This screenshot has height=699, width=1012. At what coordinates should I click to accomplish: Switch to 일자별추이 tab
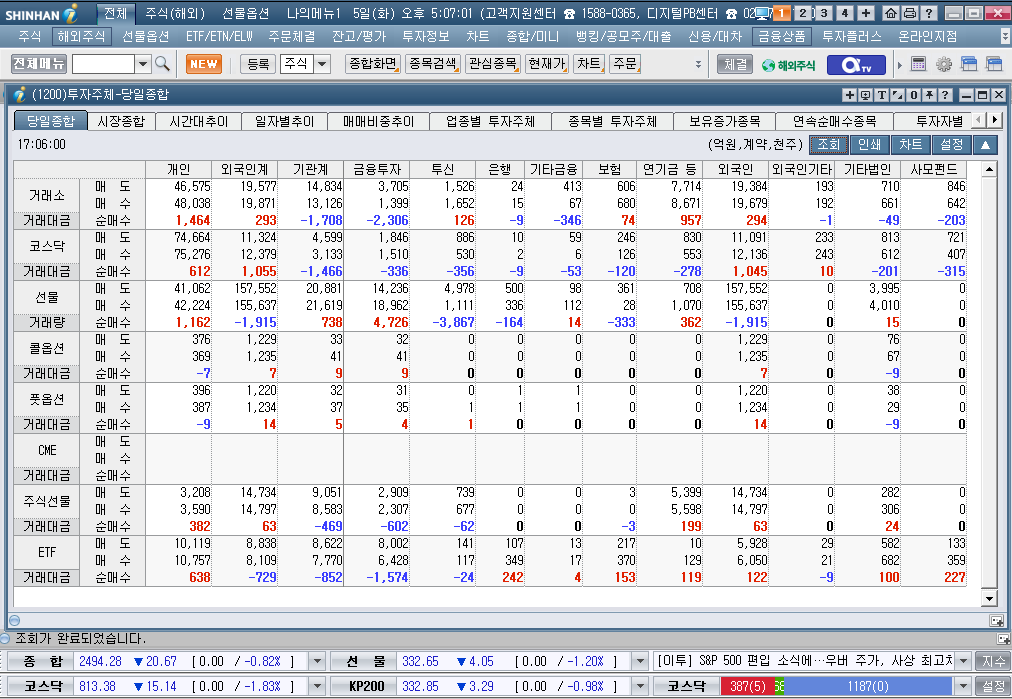284,121
